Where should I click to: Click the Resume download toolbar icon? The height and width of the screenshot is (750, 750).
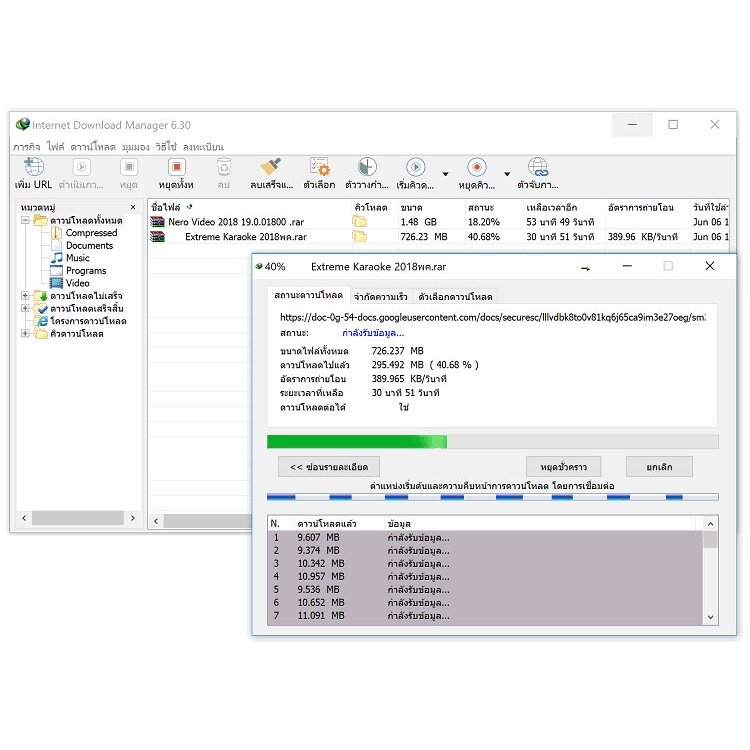81,167
